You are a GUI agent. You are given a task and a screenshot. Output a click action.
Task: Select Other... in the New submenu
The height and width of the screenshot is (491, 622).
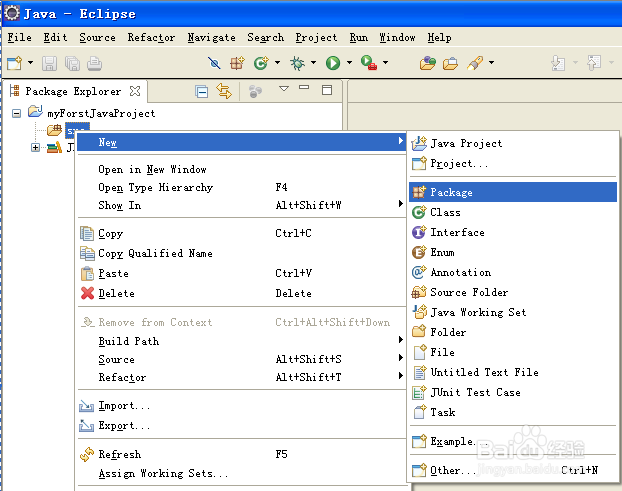(513, 470)
